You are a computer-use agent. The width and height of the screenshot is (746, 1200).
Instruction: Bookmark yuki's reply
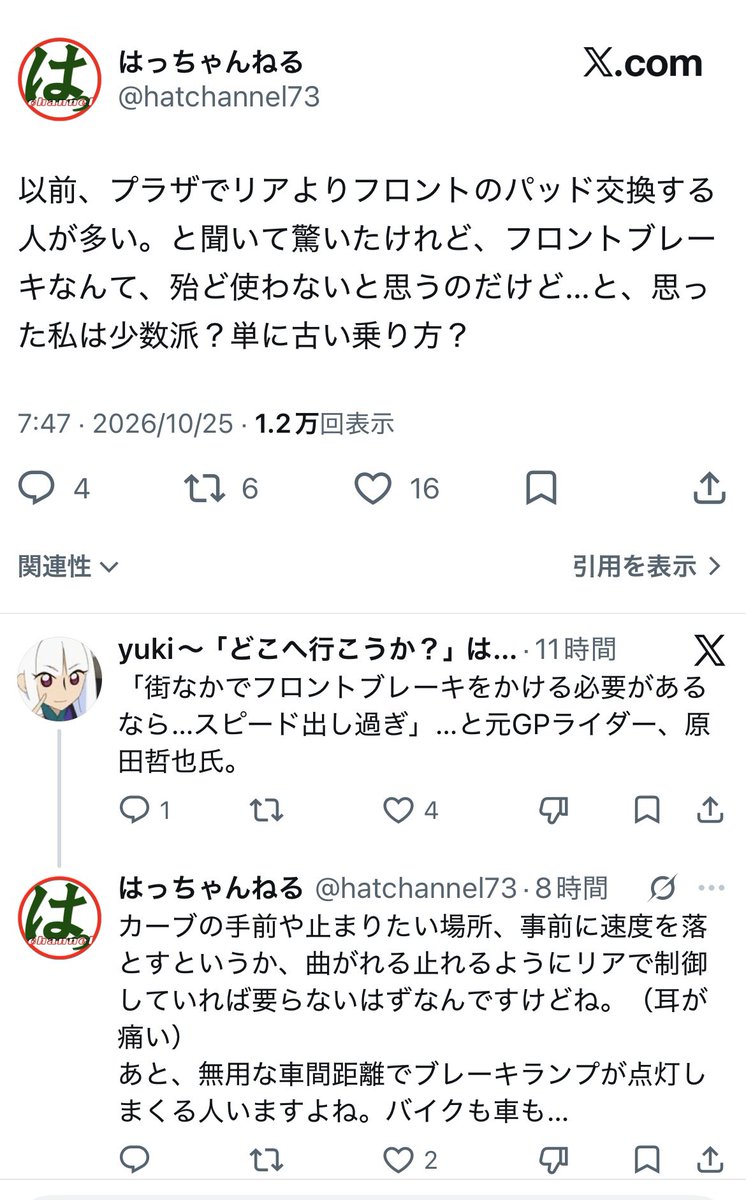648,809
